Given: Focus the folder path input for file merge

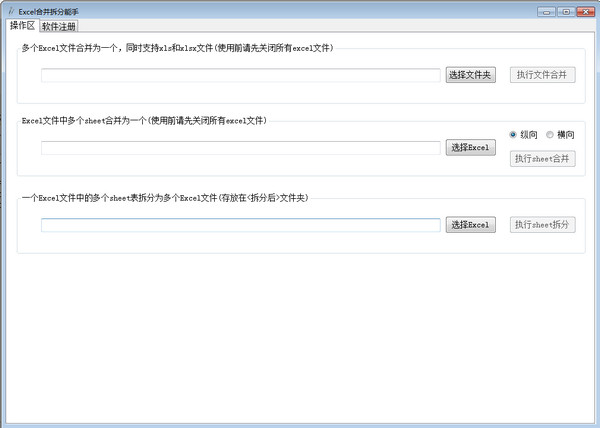Looking at the screenshot, I should pyautogui.click(x=241, y=75).
